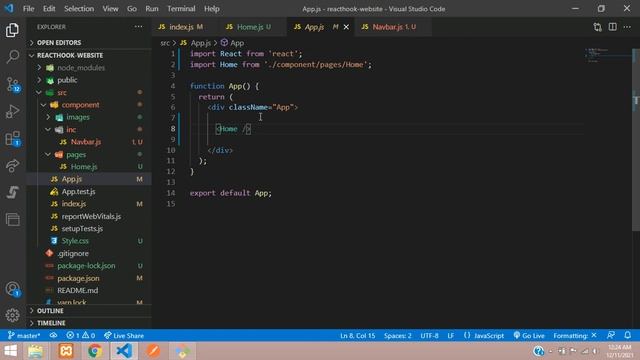Collapse the component folder
640x360 pixels.
coord(89,105)
